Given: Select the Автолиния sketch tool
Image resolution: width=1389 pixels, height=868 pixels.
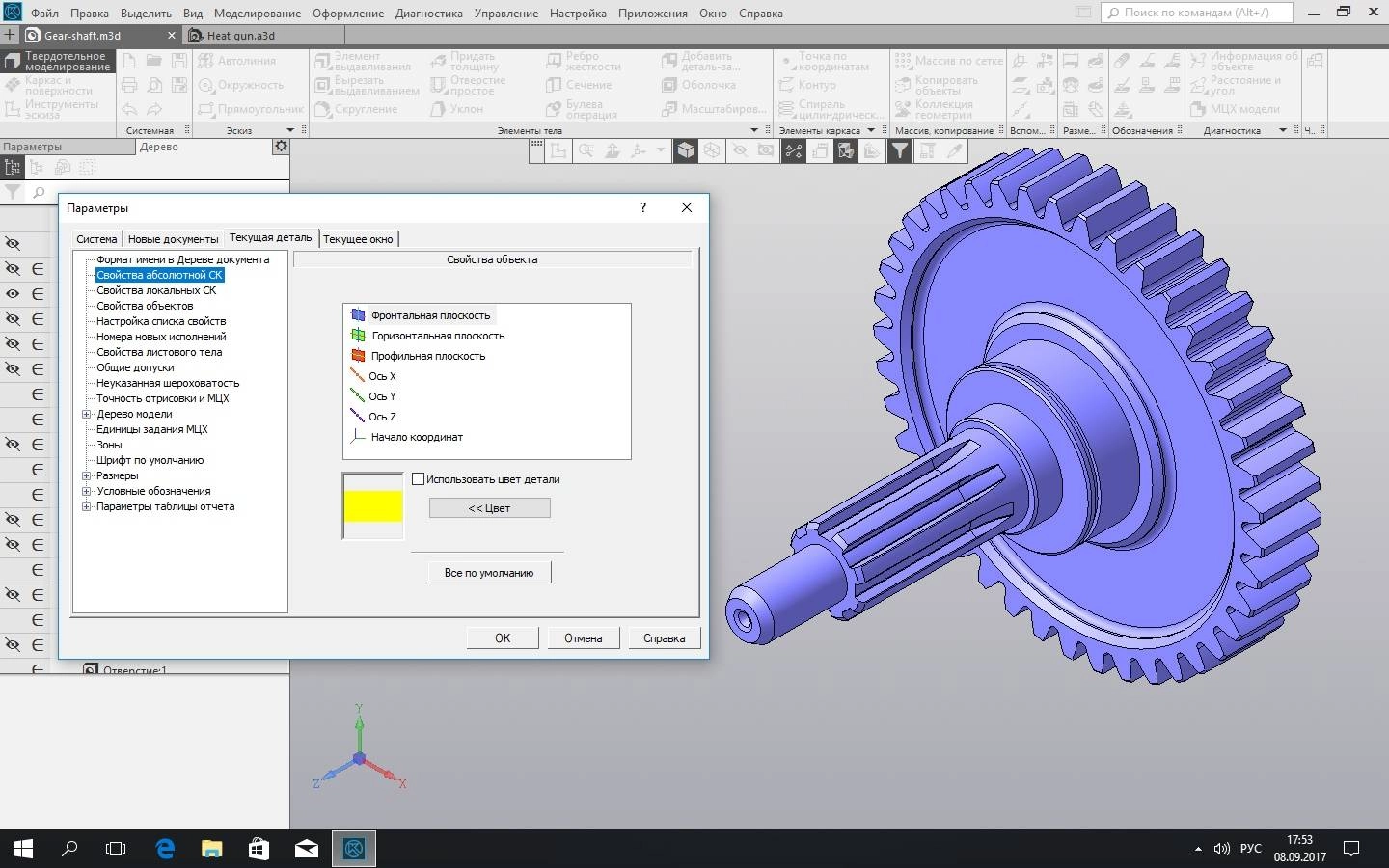Looking at the screenshot, I should pos(237,60).
